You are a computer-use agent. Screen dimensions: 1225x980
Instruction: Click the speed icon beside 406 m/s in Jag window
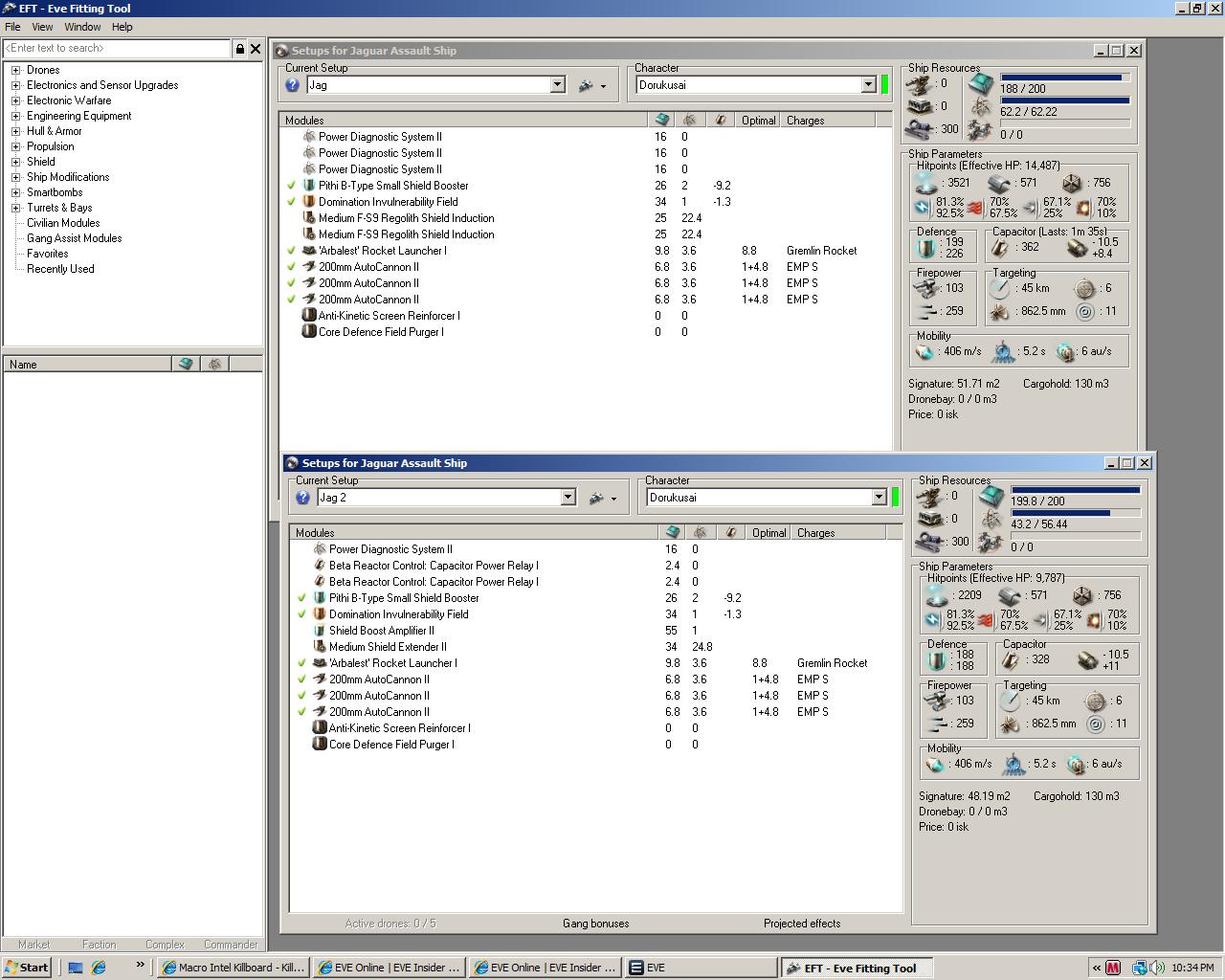coord(924,352)
